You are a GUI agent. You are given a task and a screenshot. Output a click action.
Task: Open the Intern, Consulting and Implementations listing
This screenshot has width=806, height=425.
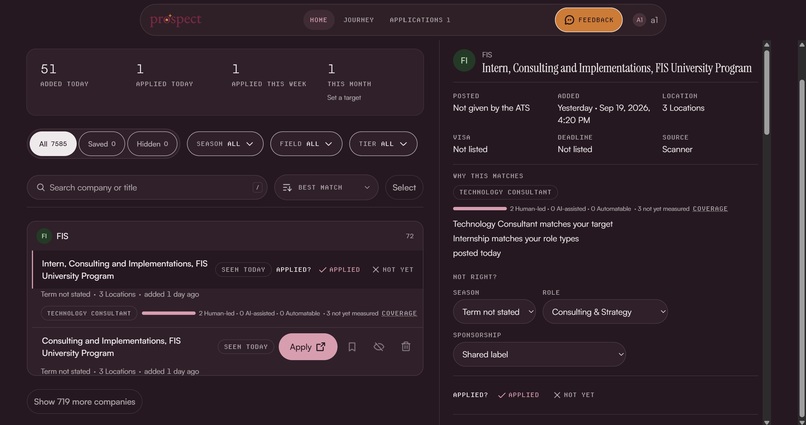125,270
